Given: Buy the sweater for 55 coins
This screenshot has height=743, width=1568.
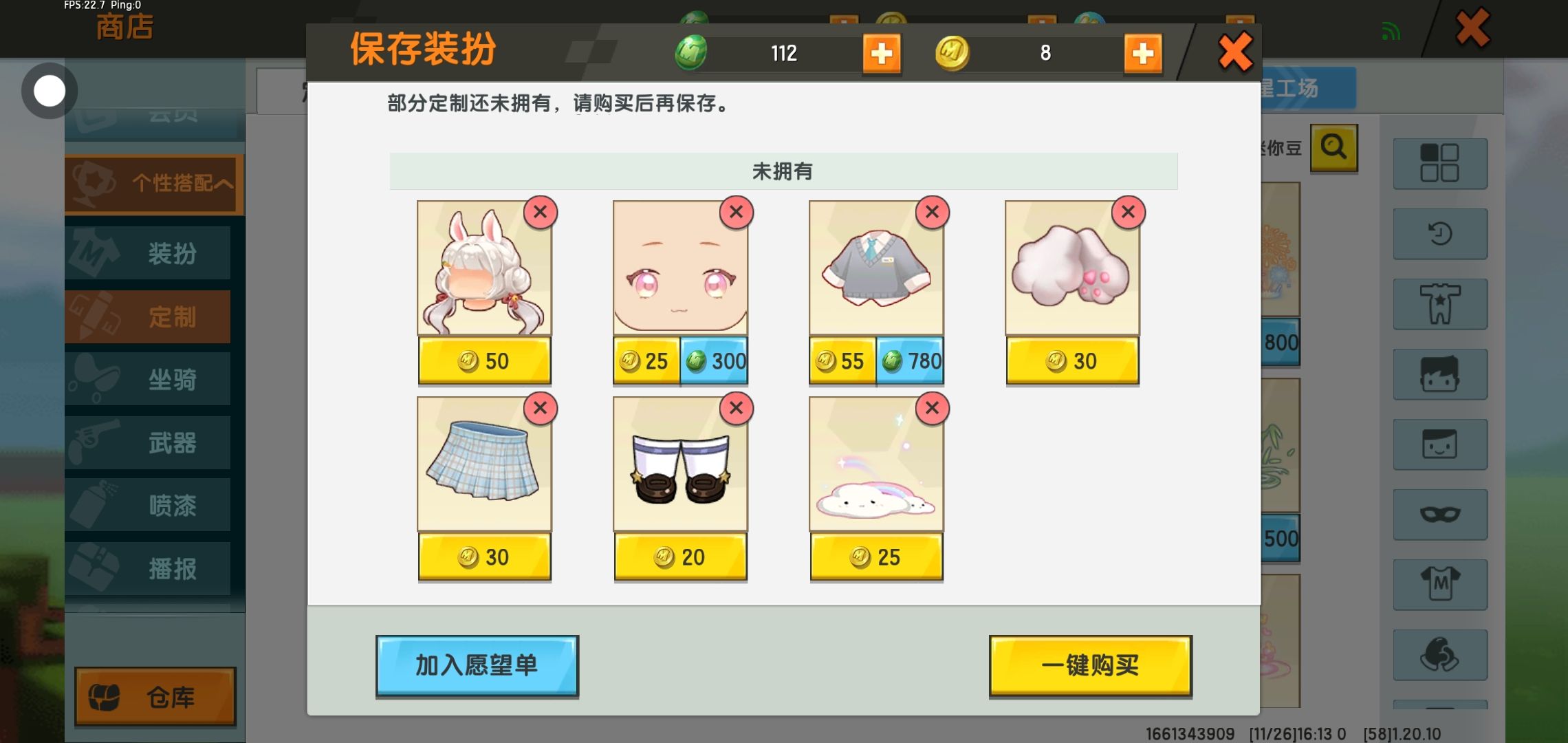Looking at the screenshot, I should pos(842,360).
